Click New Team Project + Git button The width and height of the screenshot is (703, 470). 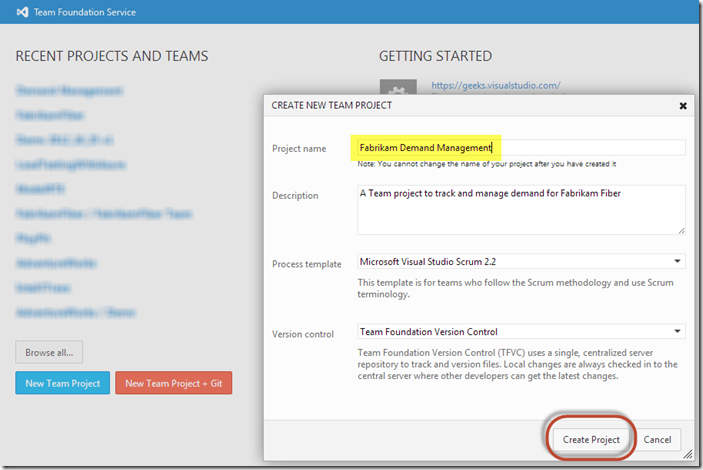click(x=174, y=383)
